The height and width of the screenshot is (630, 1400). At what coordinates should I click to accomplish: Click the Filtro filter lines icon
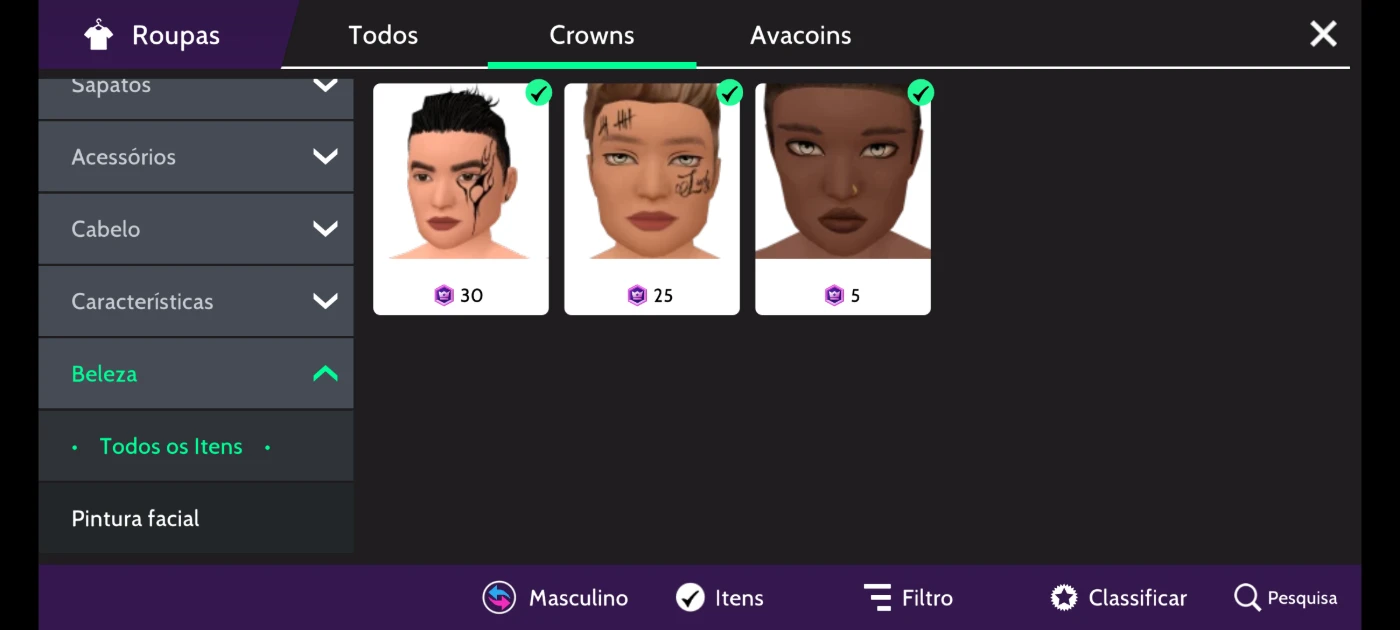[x=877, y=598]
